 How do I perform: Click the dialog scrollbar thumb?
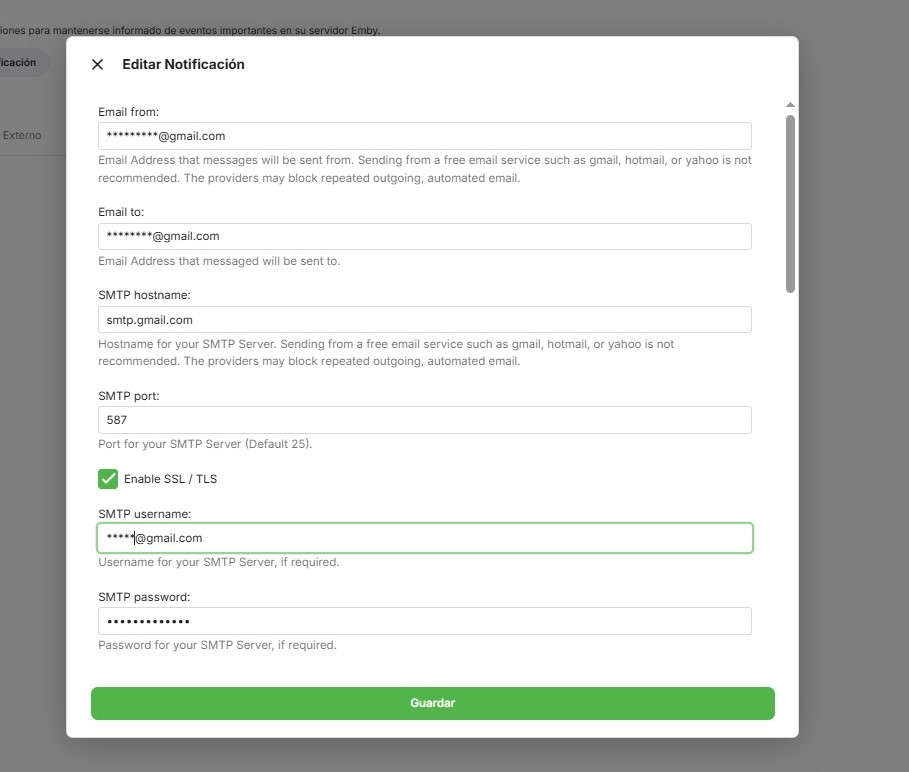pos(790,203)
